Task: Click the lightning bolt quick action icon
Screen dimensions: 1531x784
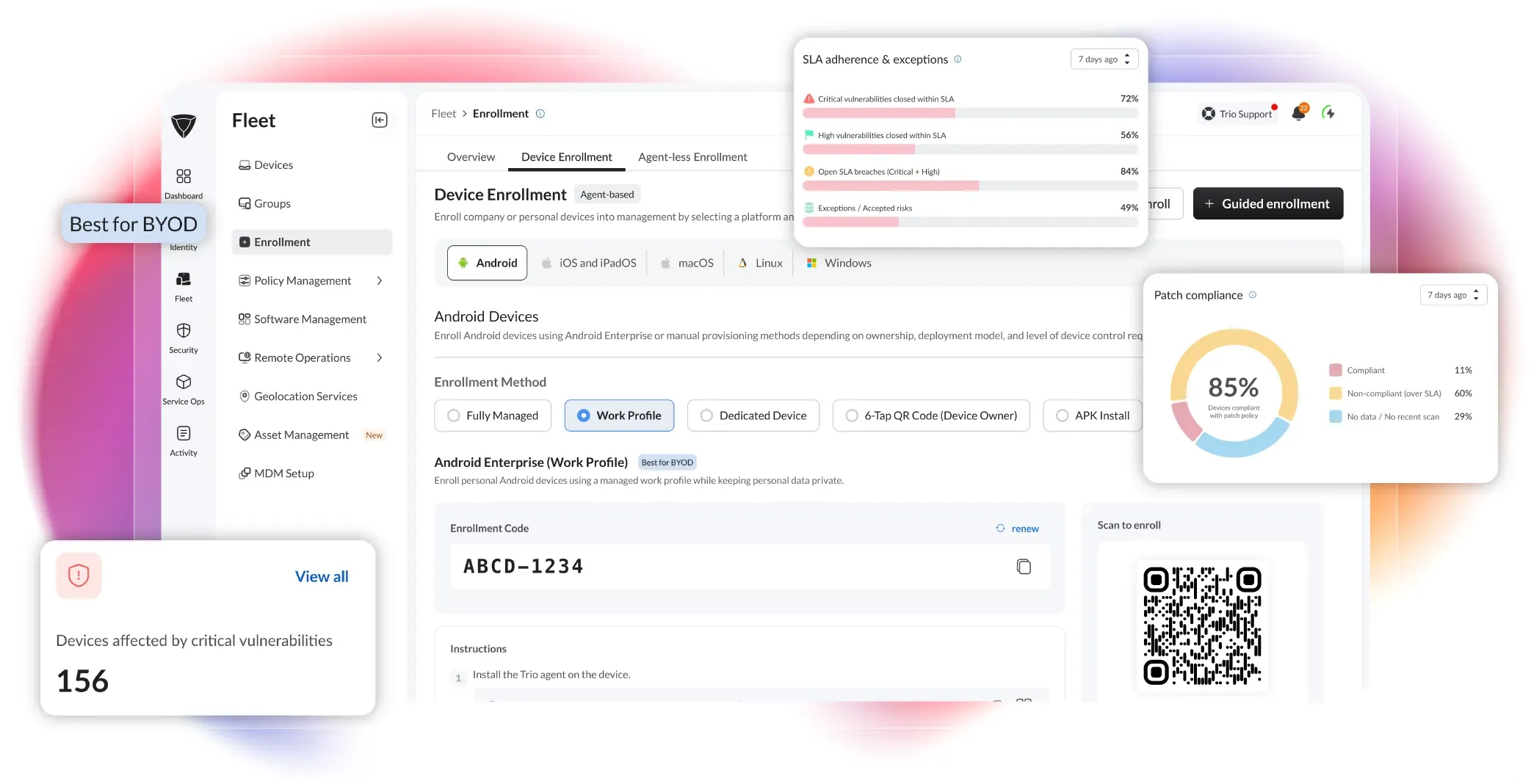Action: click(x=1328, y=112)
